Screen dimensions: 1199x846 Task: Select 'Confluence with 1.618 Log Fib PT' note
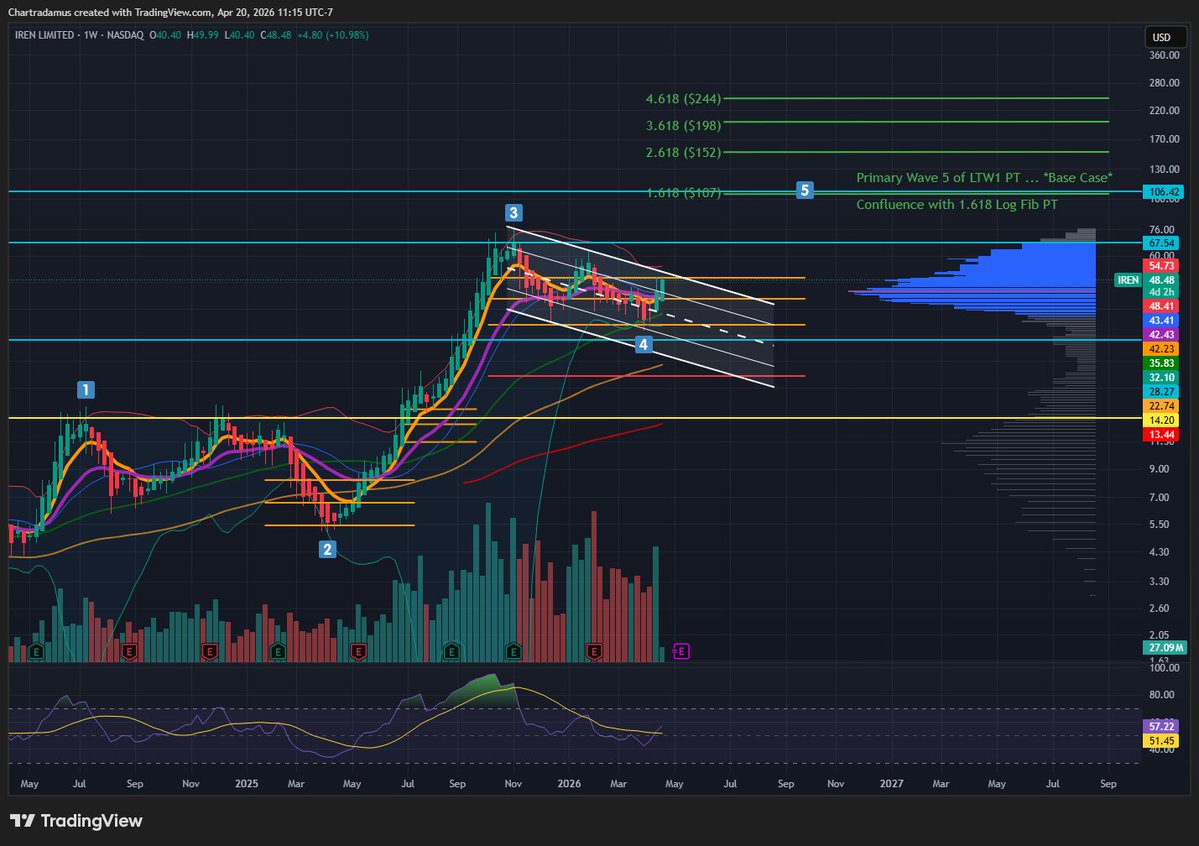[957, 204]
